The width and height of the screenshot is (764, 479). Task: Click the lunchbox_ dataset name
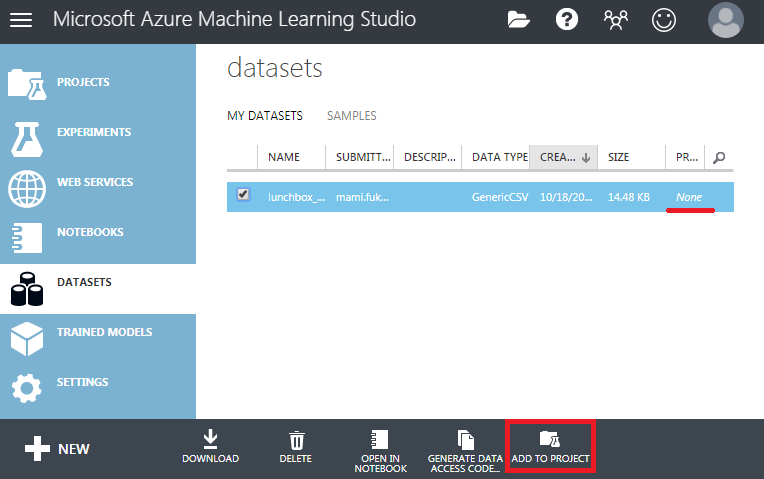[296, 197]
